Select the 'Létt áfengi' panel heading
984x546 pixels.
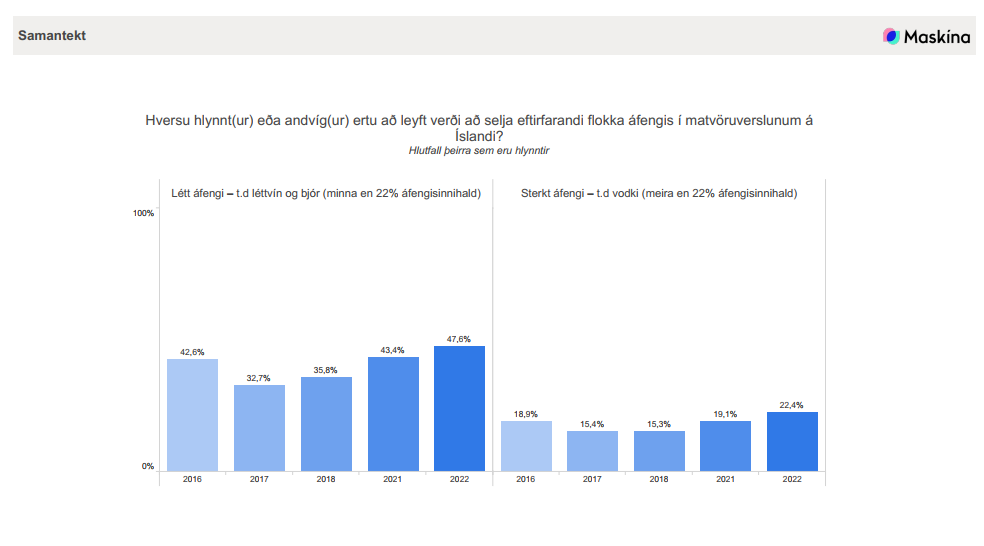point(326,193)
